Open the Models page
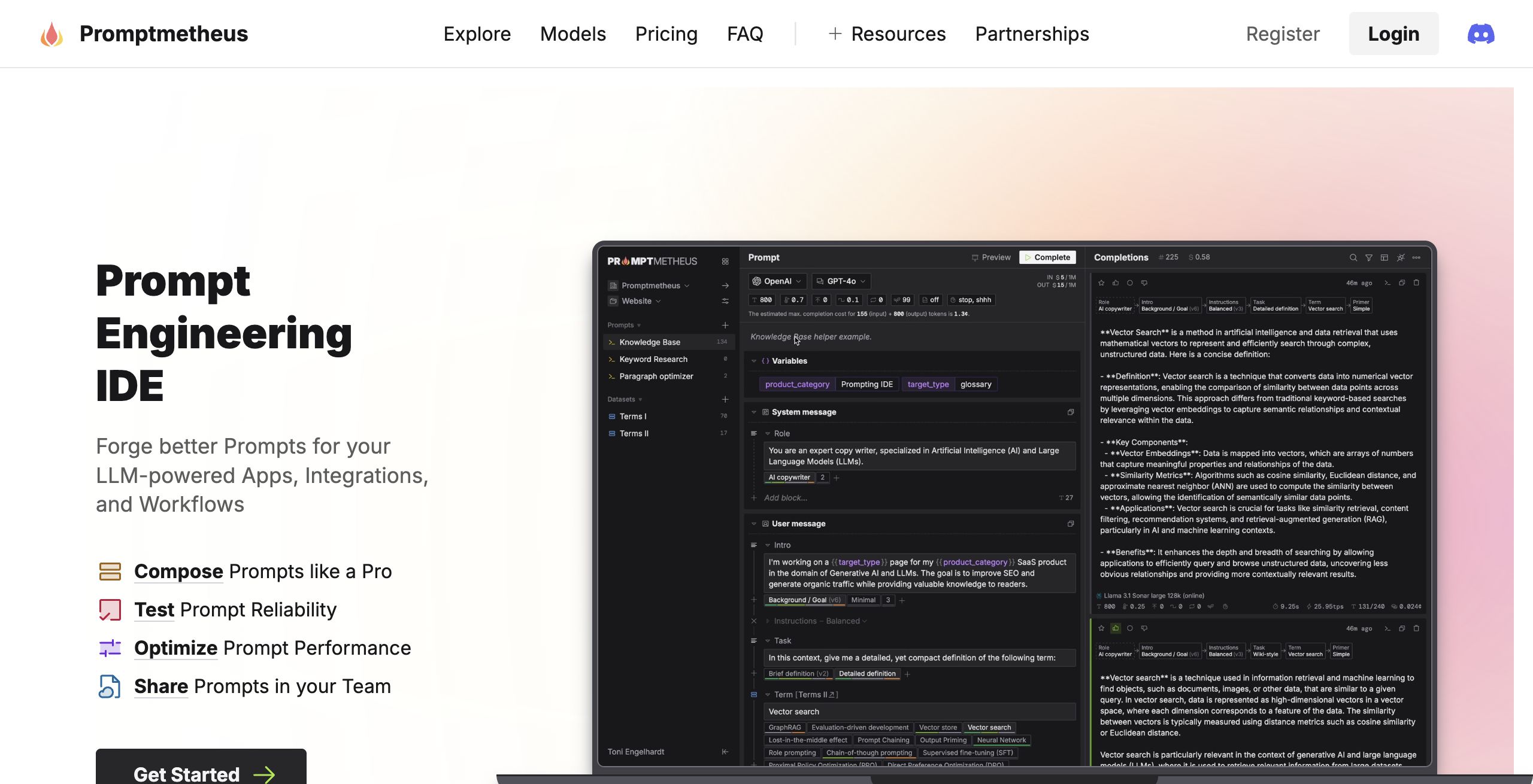 (x=572, y=34)
